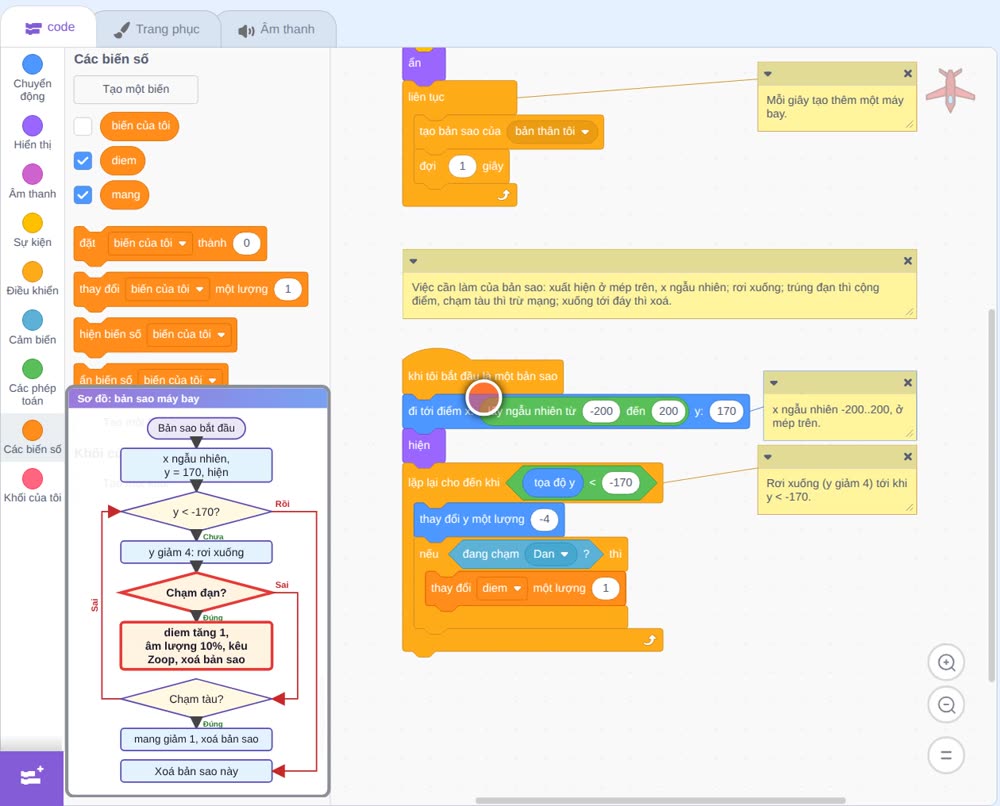The image size is (1000, 806).
Task: Click the -4 field in 'thay đổi y' block
Action: [x=544, y=519]
